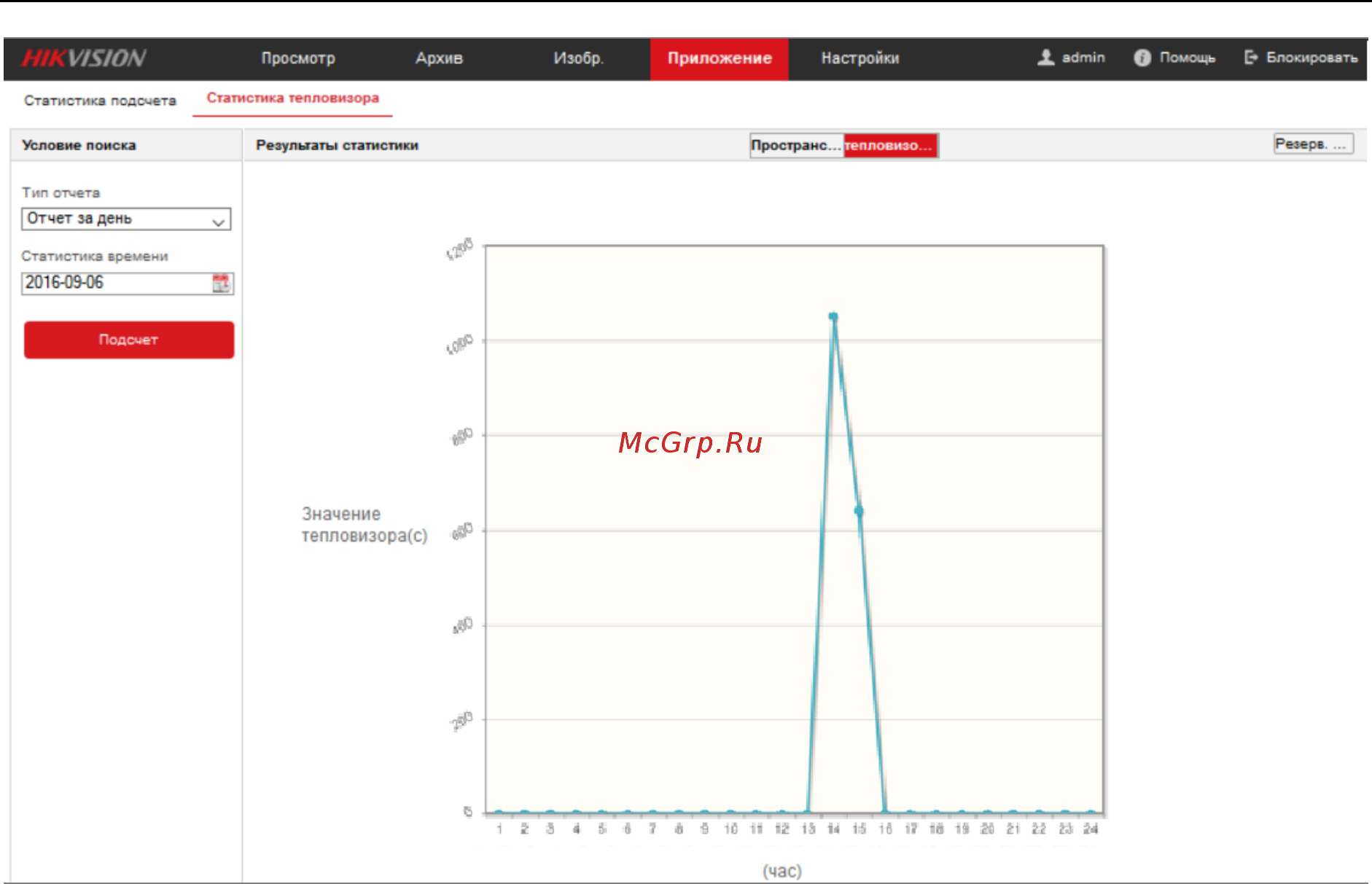Click the x-axis label 1
This screenshot has width=1372, height=884.
point(499,829)
